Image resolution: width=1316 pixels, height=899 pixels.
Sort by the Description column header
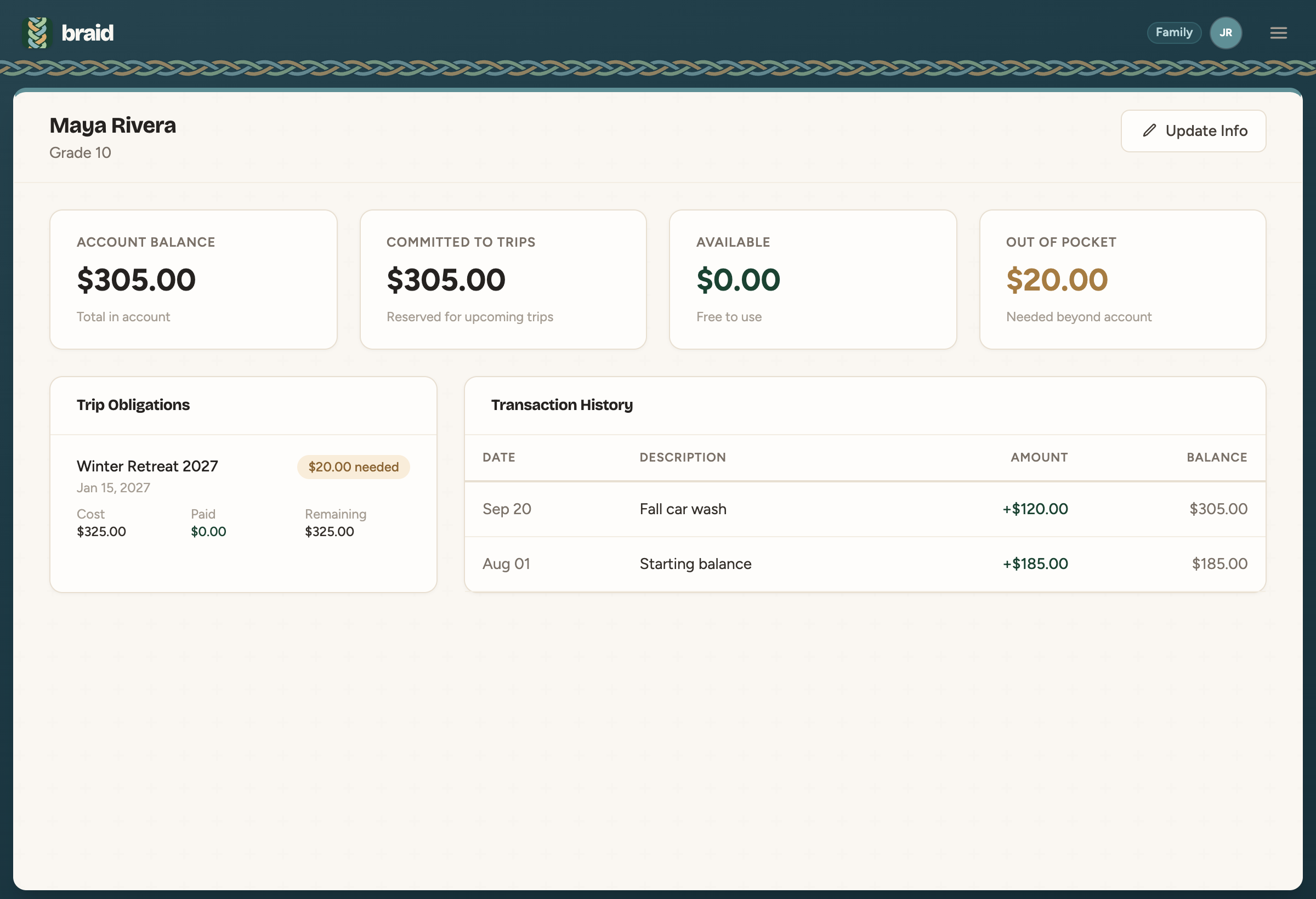(682, 457)
